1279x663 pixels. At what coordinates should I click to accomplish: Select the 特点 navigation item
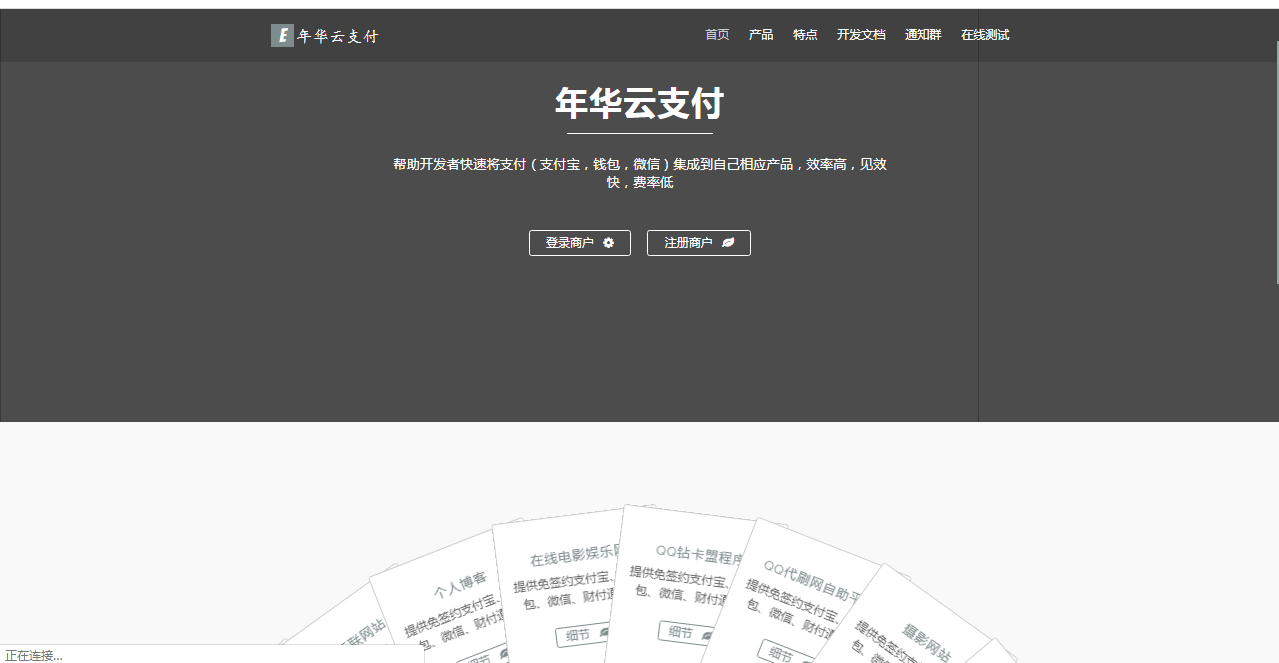coord(805,34)
